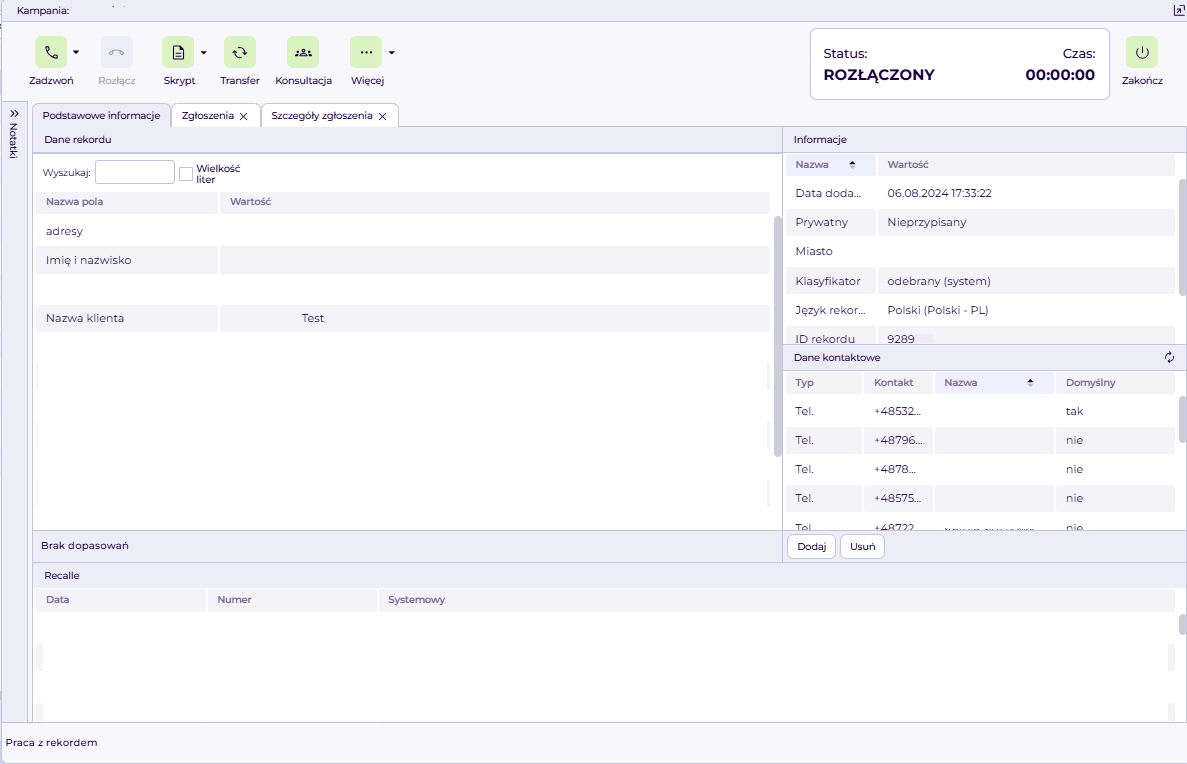Toggle the Wielkość liter checkbox

185,173
